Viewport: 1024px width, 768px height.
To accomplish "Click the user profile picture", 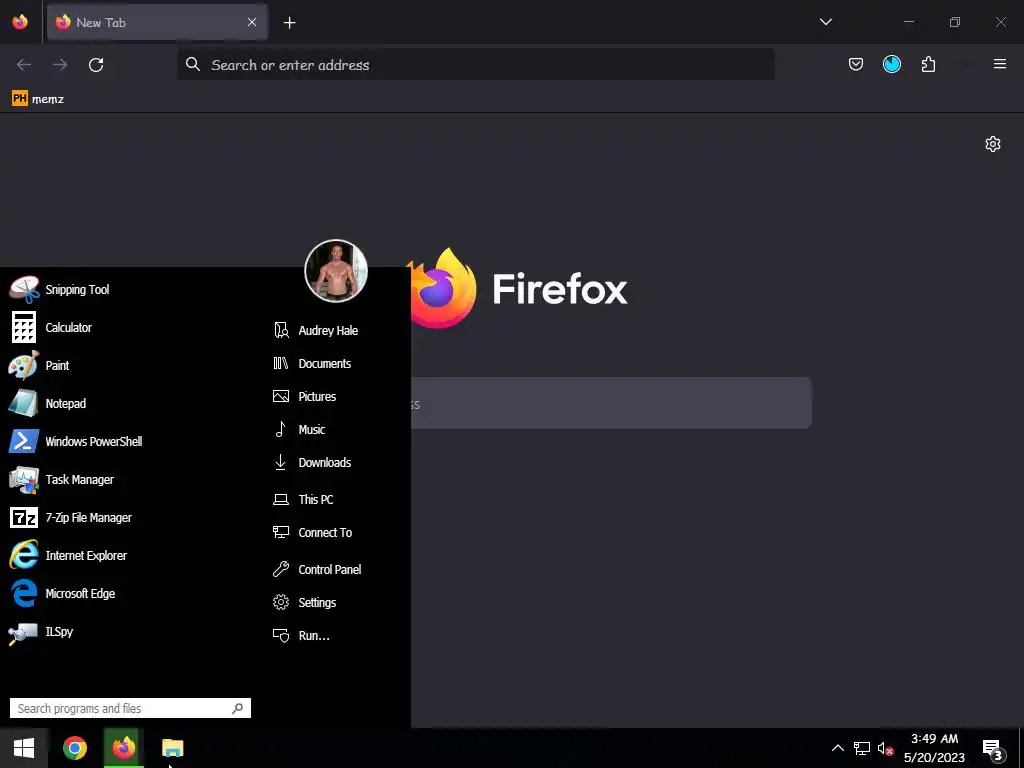I will tap(336, 270).
